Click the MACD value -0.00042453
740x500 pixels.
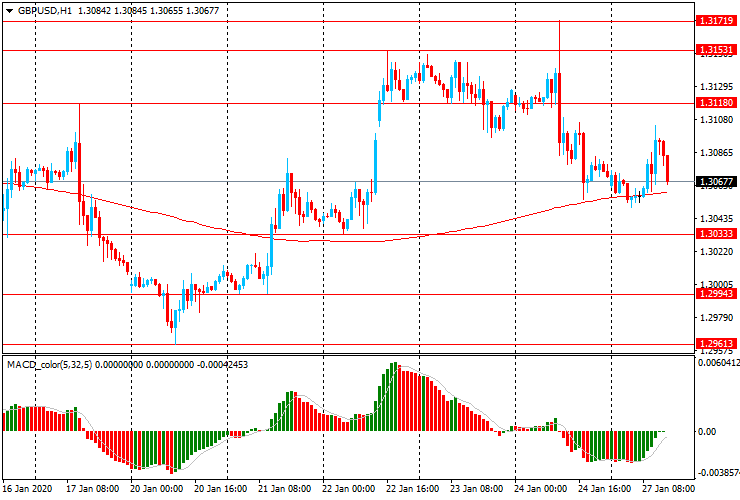click(222, 364)
